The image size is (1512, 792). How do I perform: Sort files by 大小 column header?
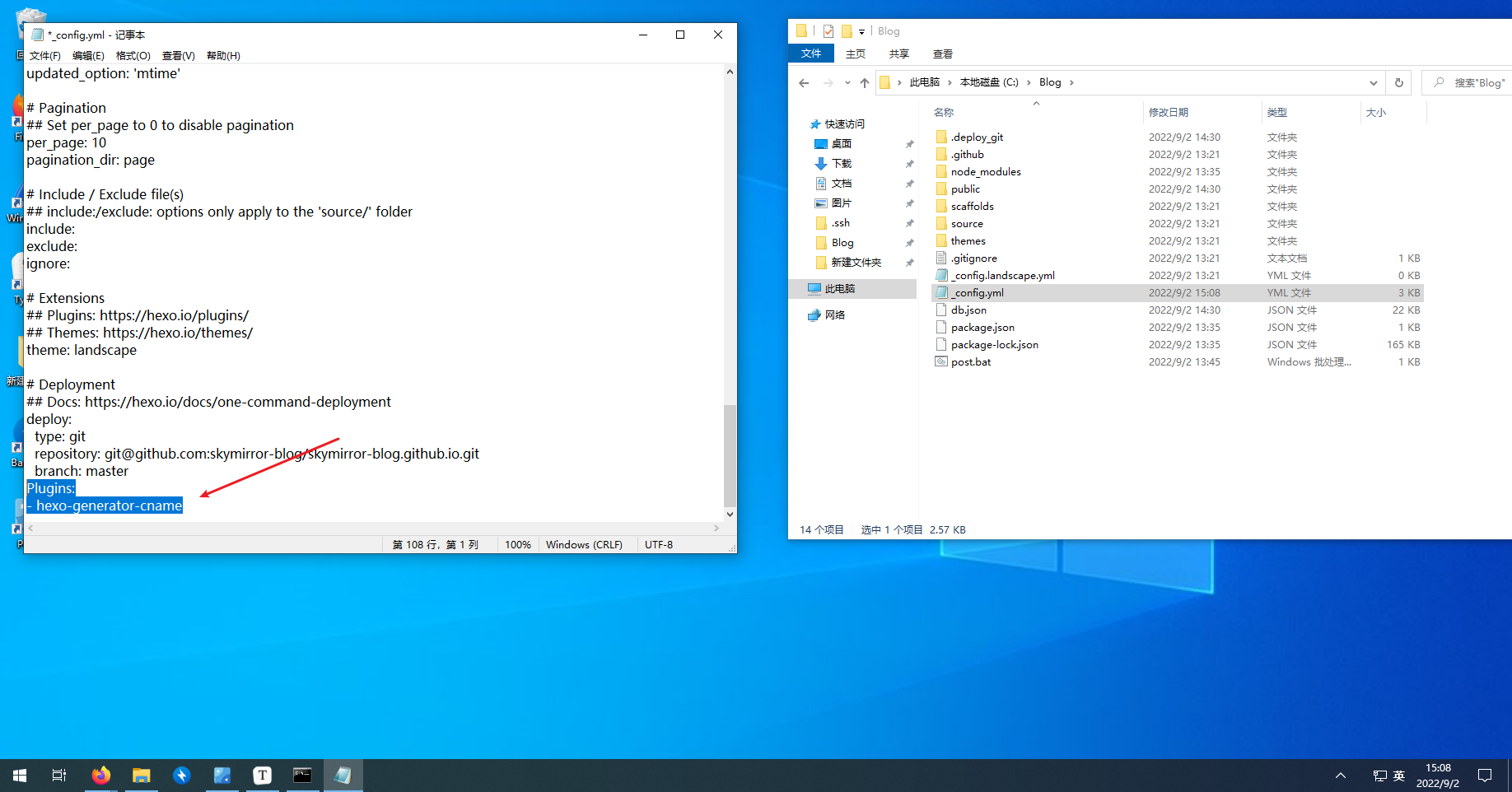coord(1375,113)
